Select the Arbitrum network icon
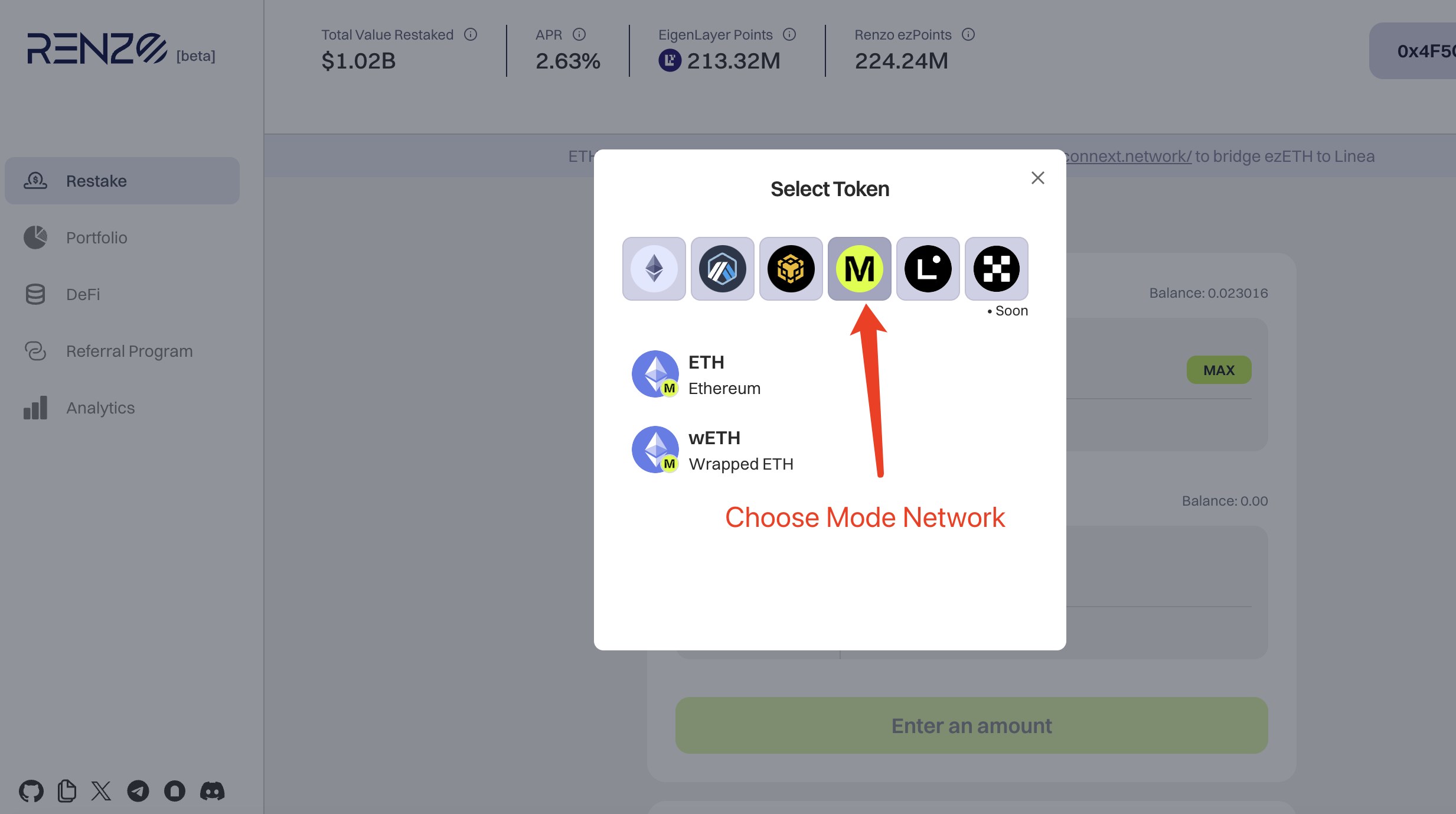The width and height of the screenshot is (1456, 814). click(722, 269)
